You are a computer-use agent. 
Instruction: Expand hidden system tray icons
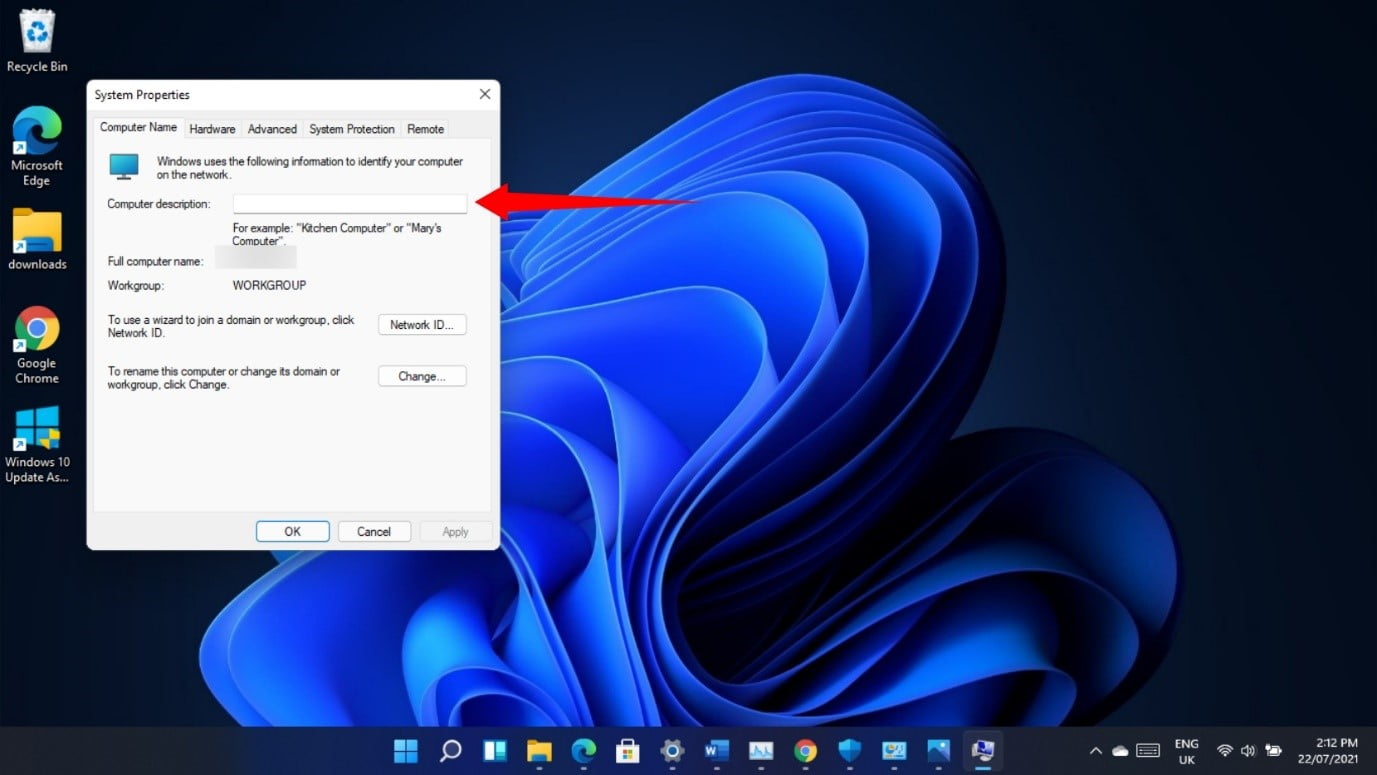[x=1096, y=751]
